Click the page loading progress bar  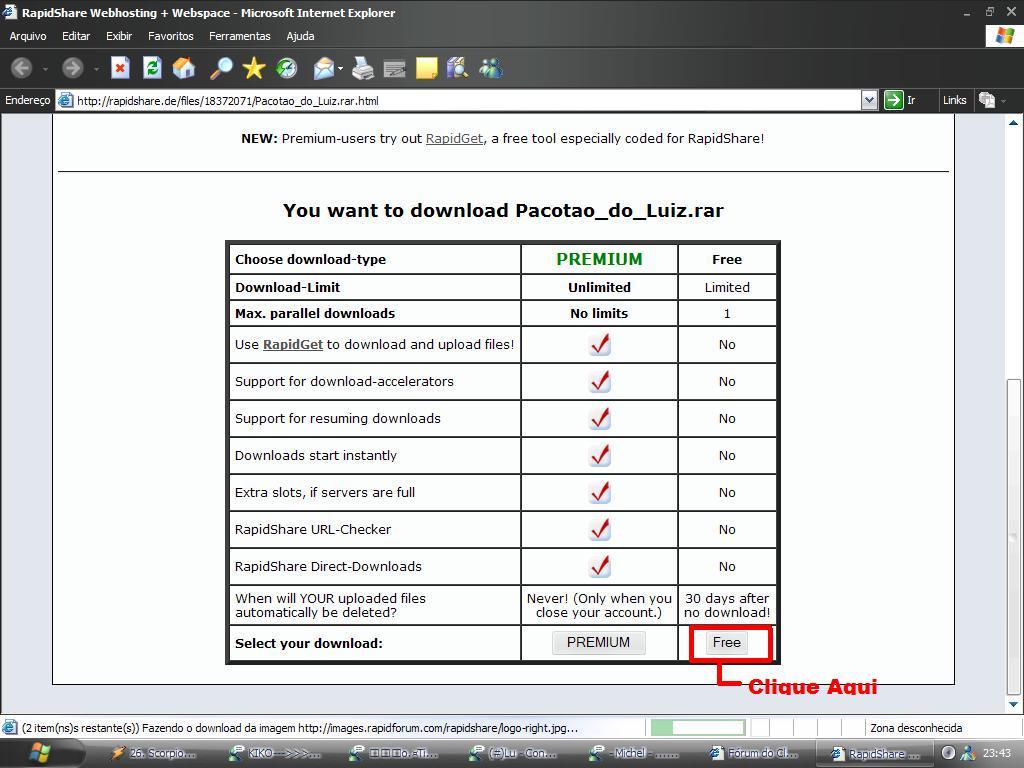coord(698,727)
